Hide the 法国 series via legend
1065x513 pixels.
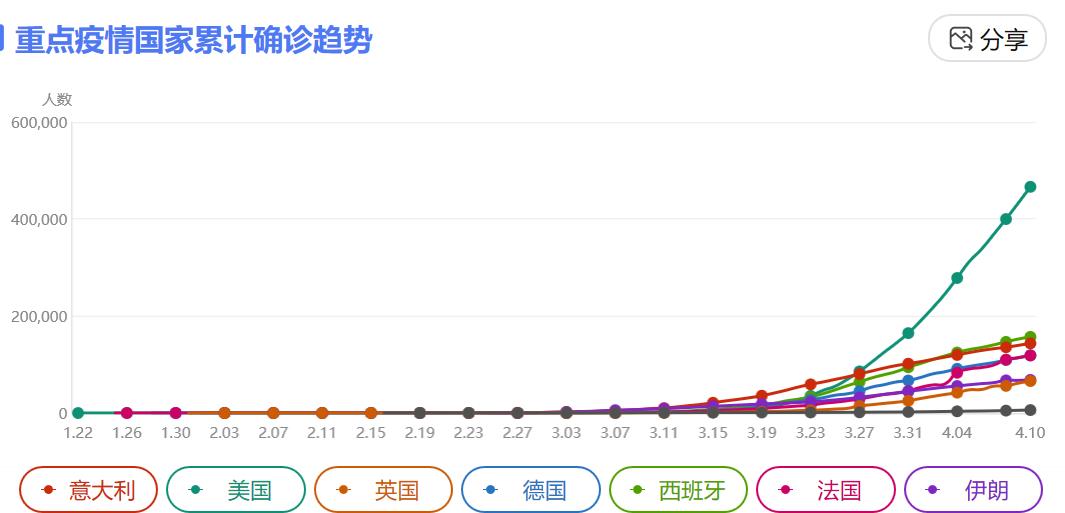click(825, 490)
